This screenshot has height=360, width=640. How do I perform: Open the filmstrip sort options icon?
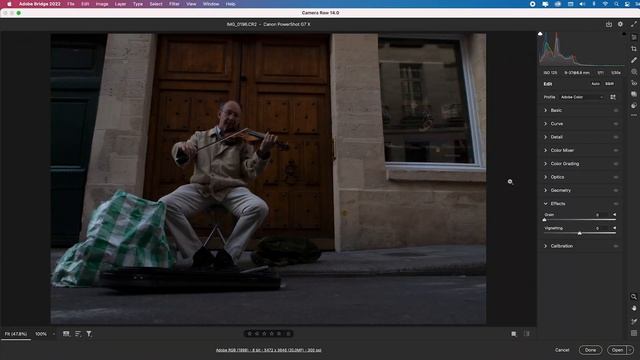[x=78, y=334]
